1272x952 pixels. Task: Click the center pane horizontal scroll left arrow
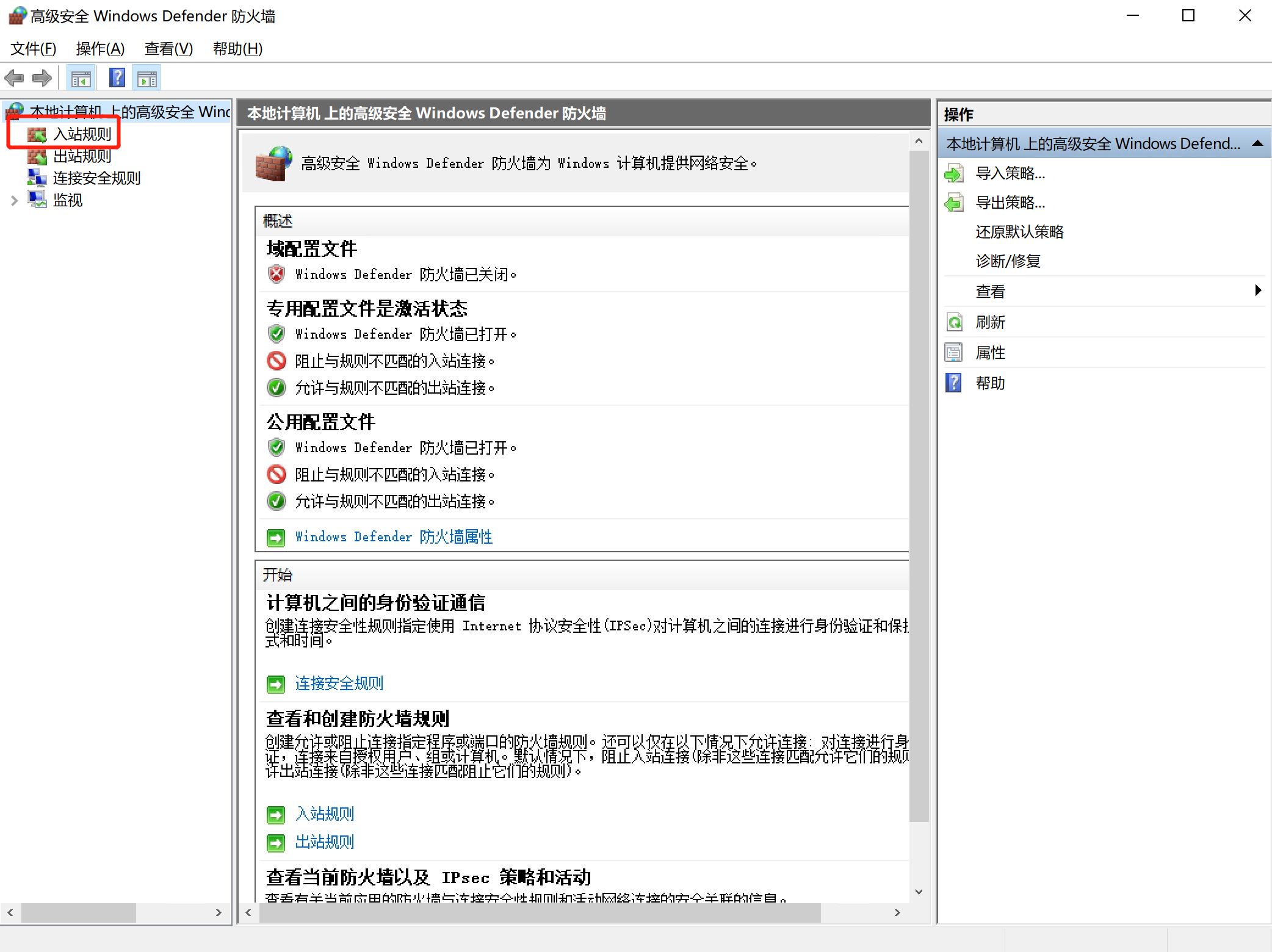click(x=248, y=913)
